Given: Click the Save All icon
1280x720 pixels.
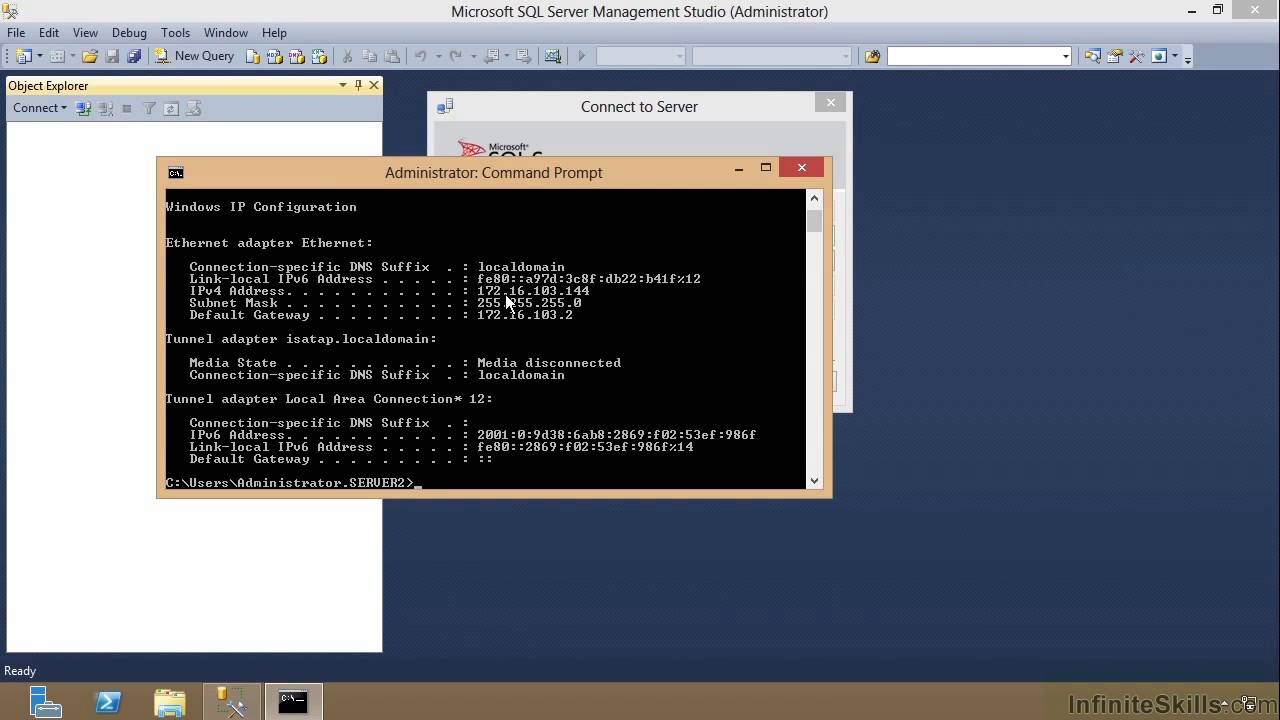Looking at the screenshot, I should pyautogui.click(x=134, y=57).
